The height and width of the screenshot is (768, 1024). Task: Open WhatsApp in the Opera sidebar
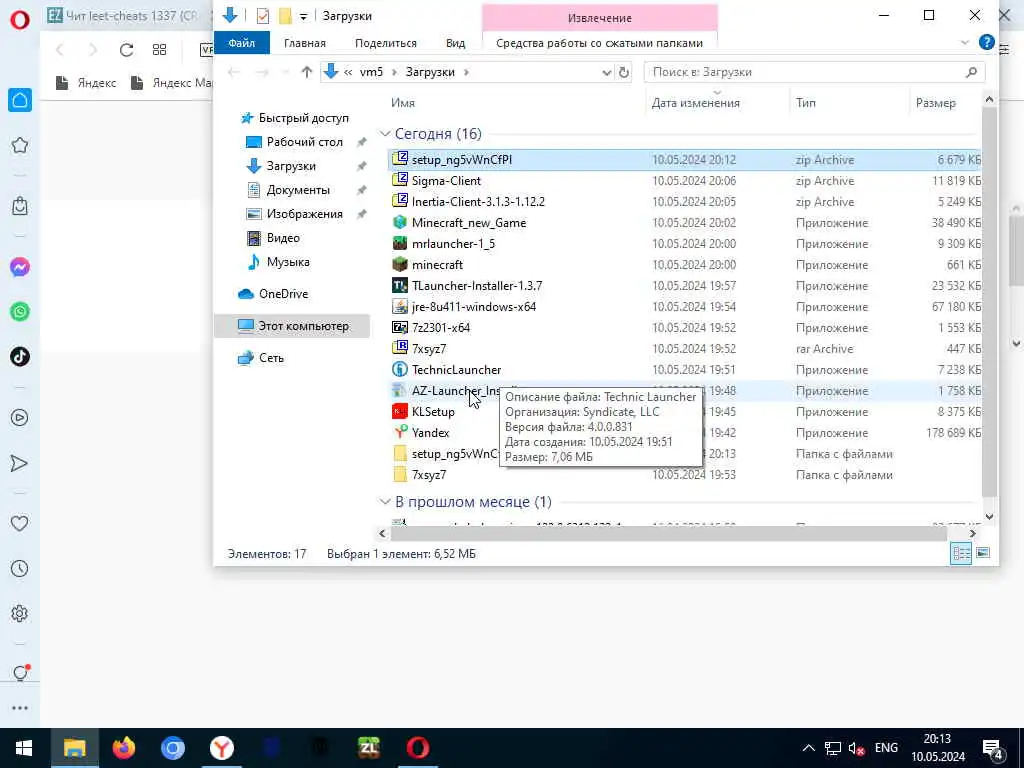pyautogui.click(x=20, y=312)
